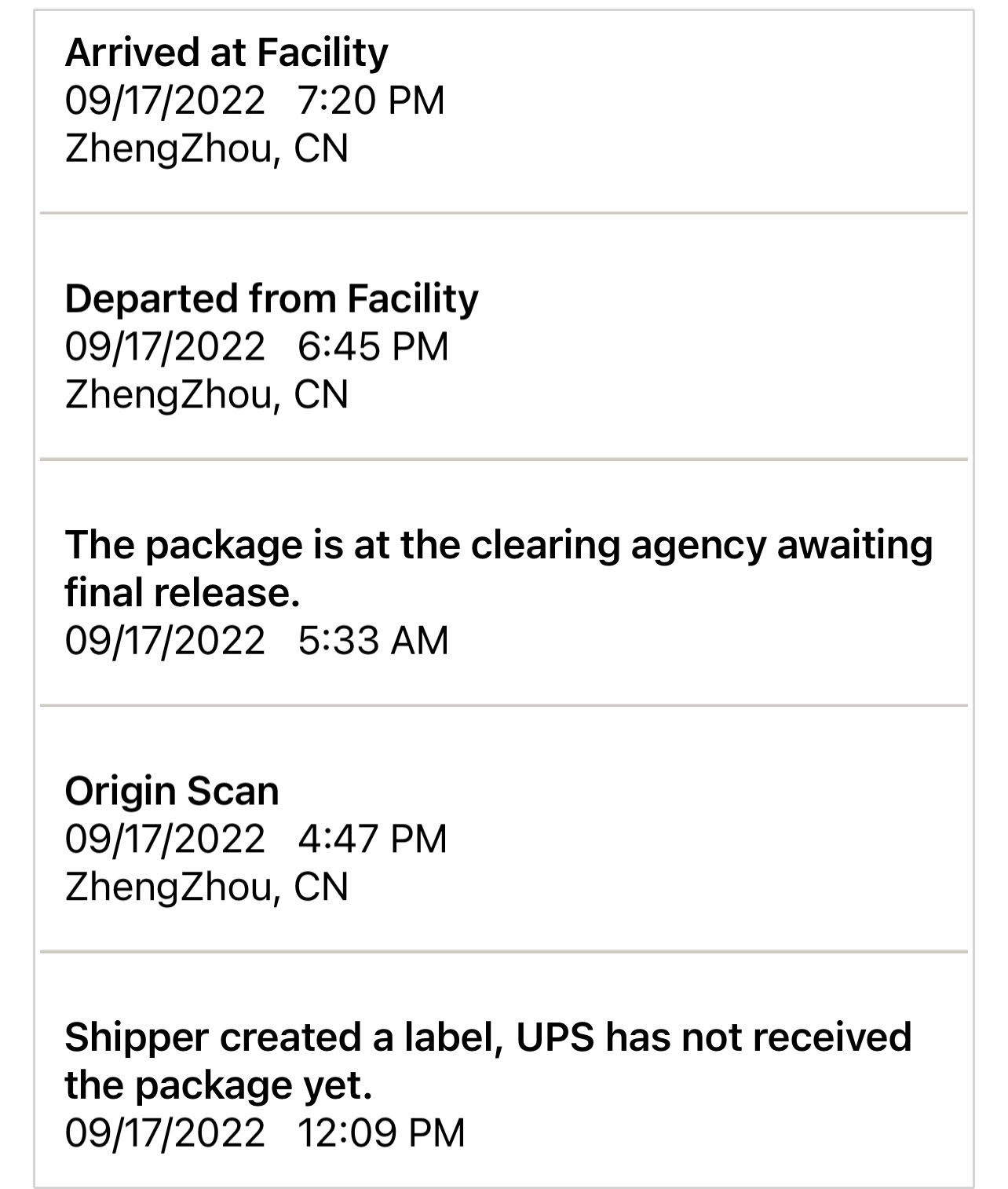Click the Departed from Facility heading
1008x1189 pixels.
[271, 298]
